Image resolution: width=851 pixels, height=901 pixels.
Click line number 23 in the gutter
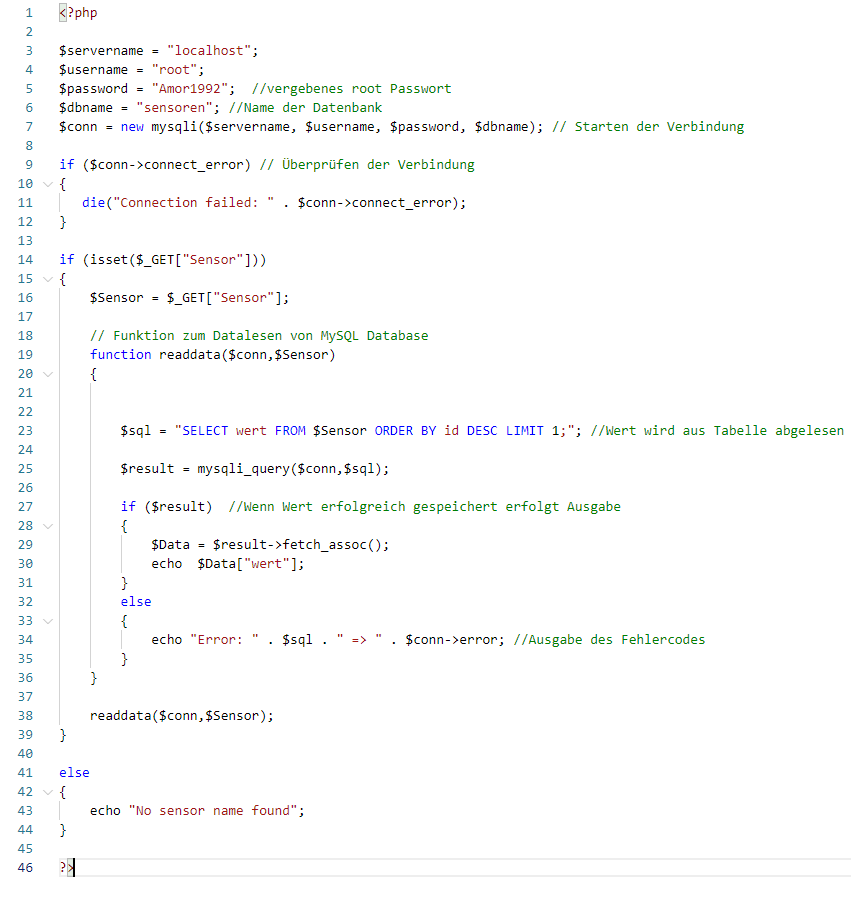click(x=25, y=431)
